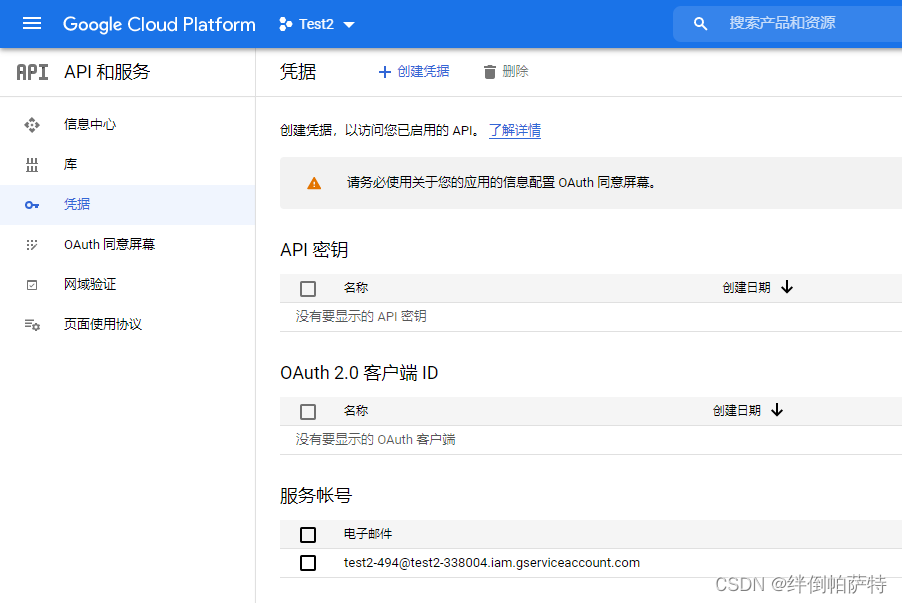902x603 pixels.
Task: Click the 页面使用协议 settings-list icon
Action: 32,325
